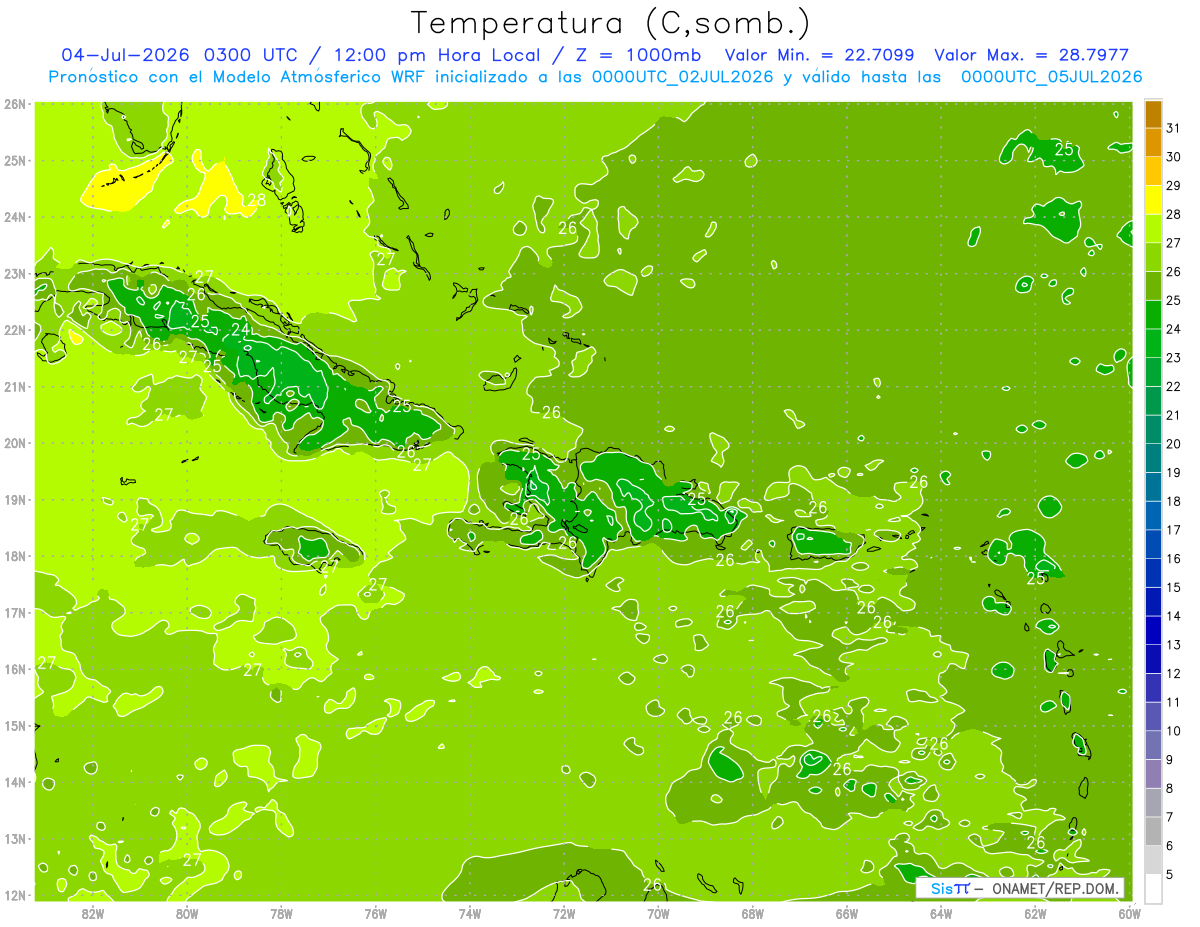The height and width of the screenshot is (927, 1200).
Task: Pick the brown swatch atop the color bar
Action: 1153,115
